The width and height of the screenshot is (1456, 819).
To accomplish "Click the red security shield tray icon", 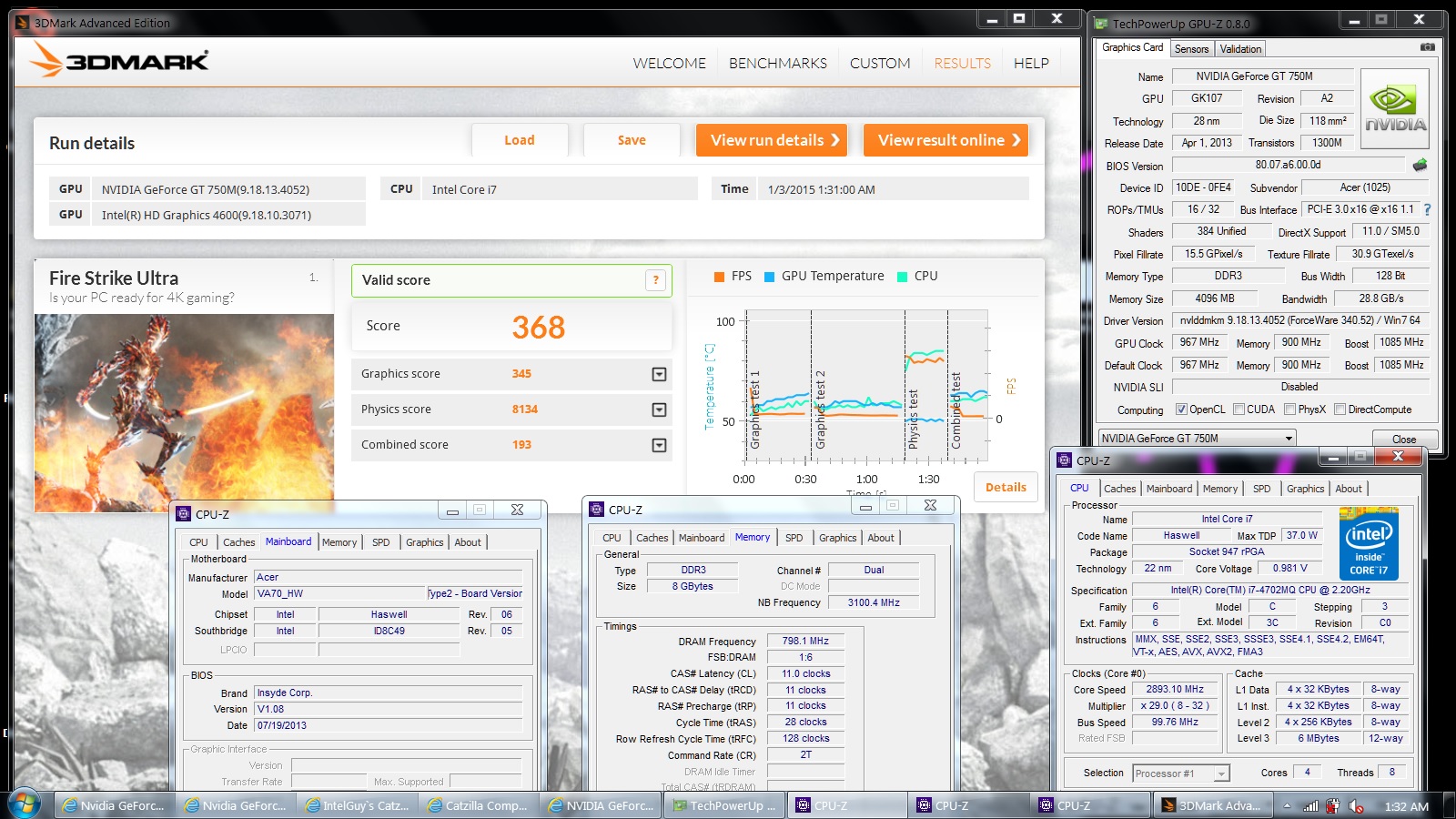I will 1333,806.
